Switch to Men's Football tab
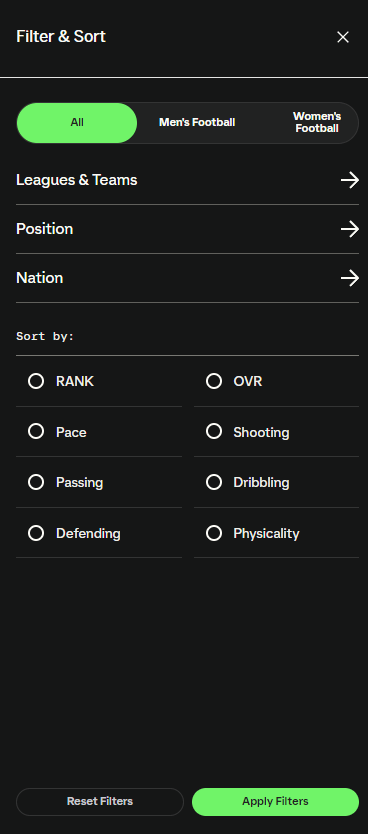The image size is (368, 834). click(x=197, y=123)
